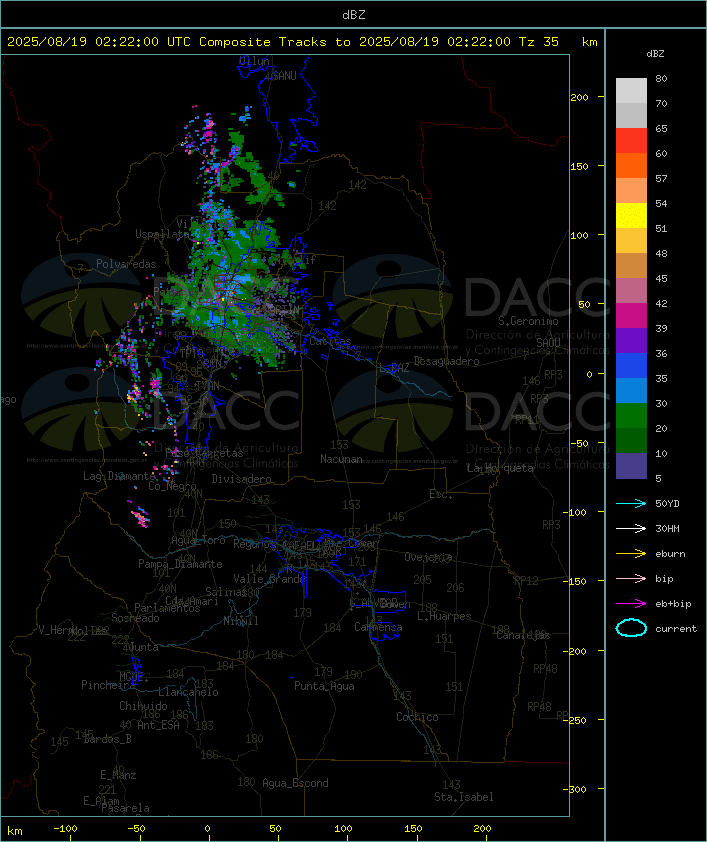Click the 'eburn' legend label

pyautogui.click(x=670, y=554)
